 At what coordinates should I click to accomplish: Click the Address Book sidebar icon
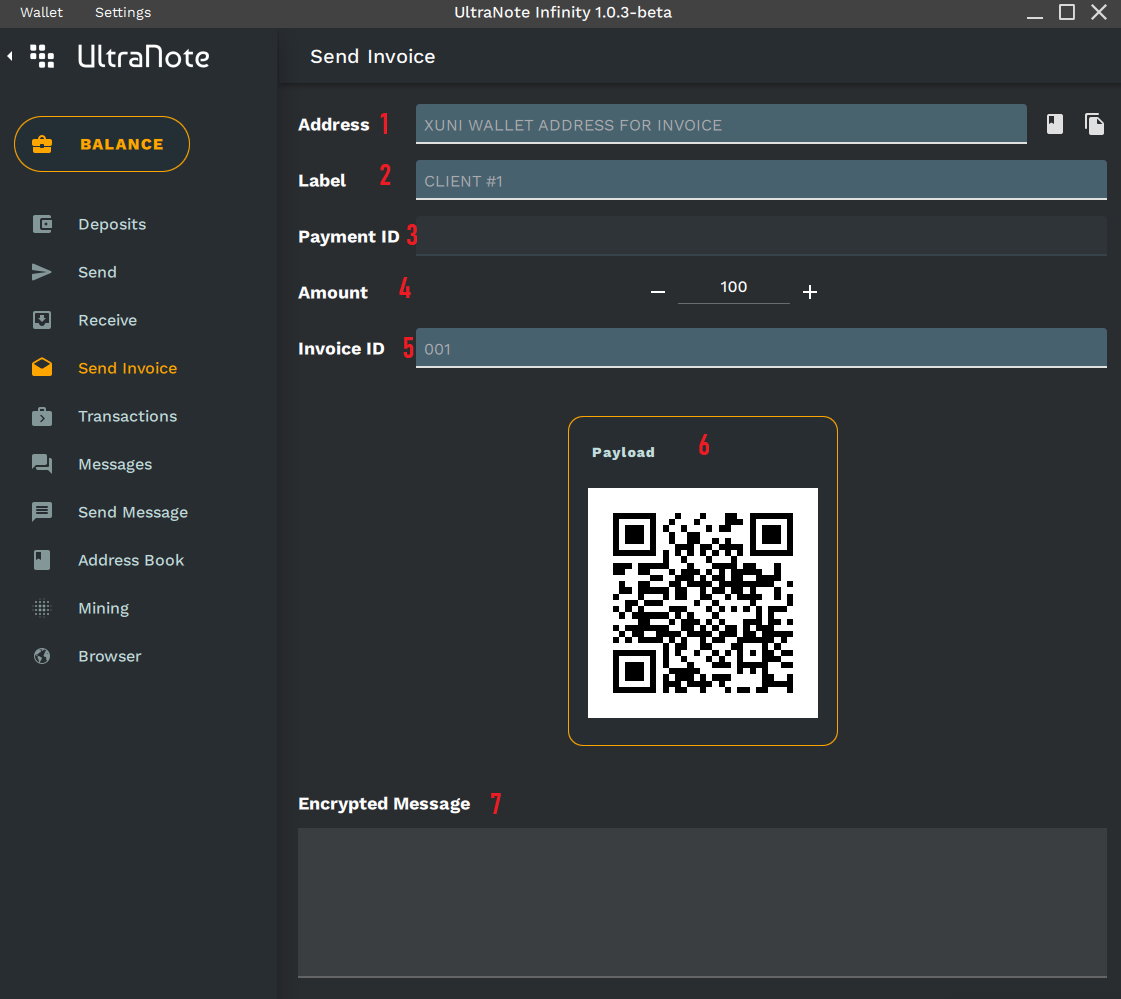42,560
